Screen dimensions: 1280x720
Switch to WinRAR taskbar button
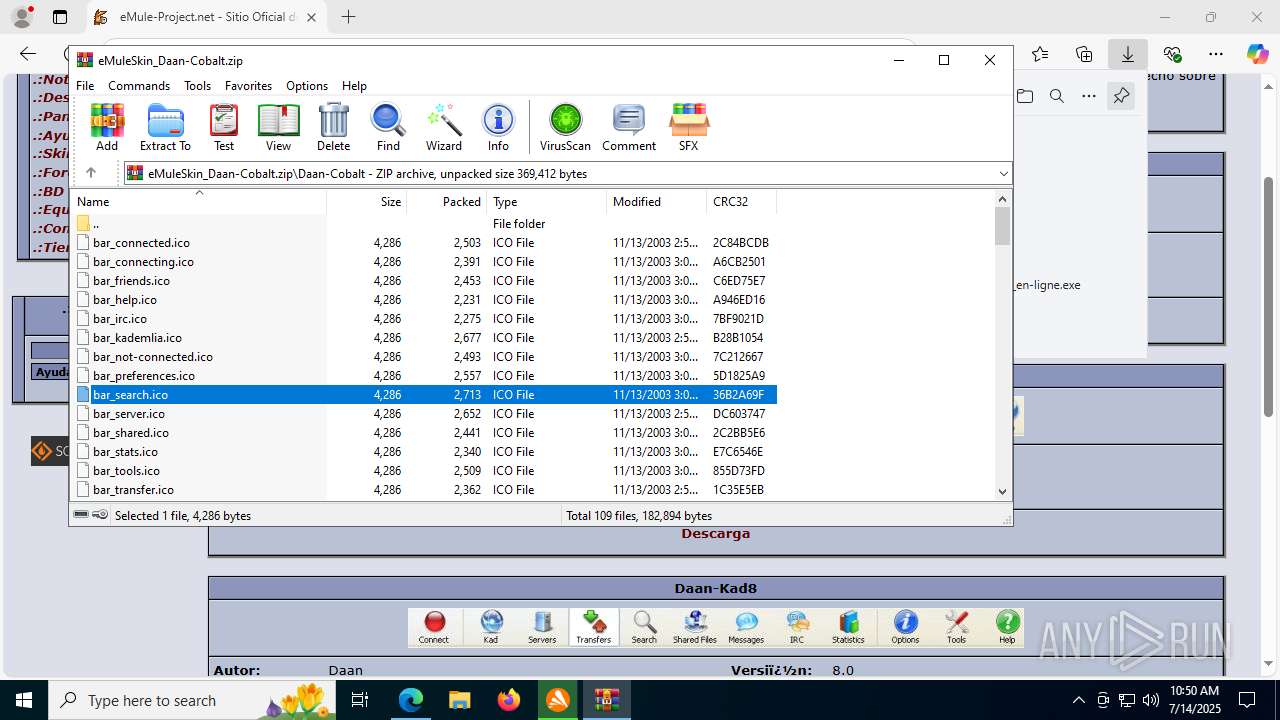(606, 700)
